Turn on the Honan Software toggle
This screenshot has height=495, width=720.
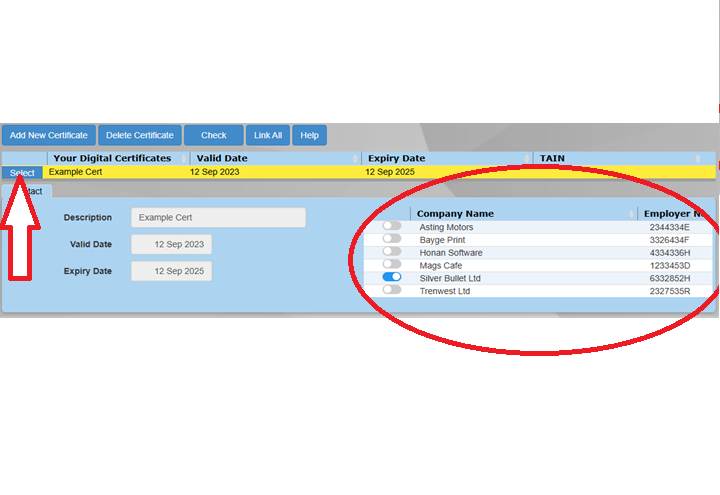pyautogui.click(x=392, y=252)
